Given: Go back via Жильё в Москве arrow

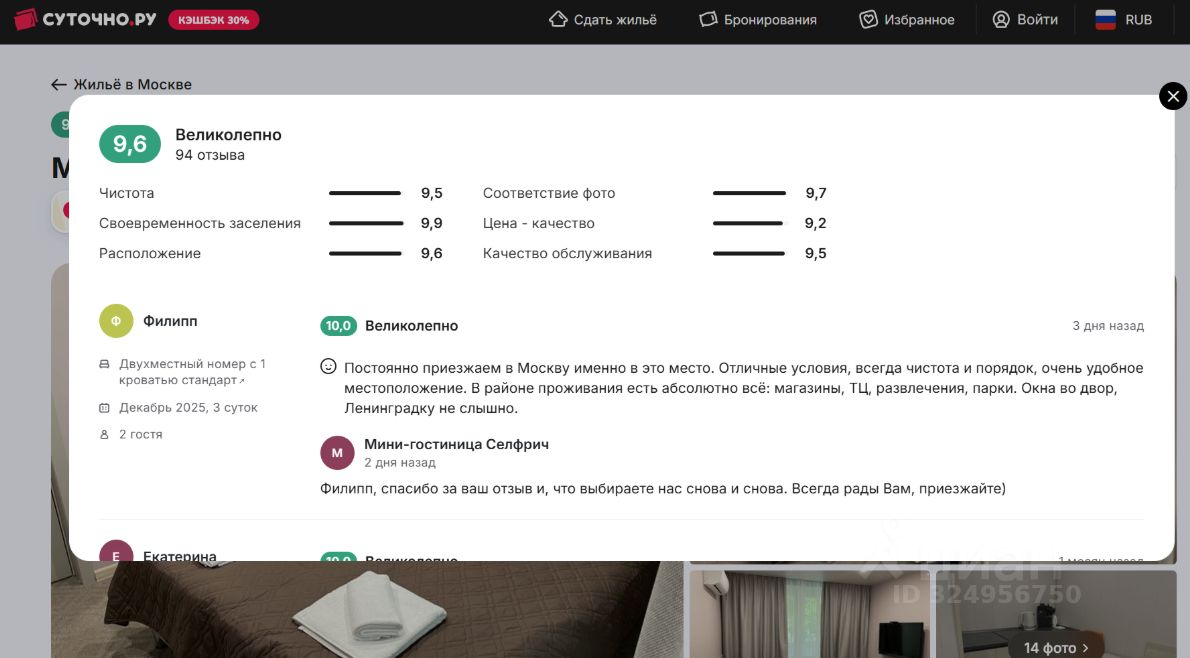Looking at the screenshot, I should (x=58, y=84).
